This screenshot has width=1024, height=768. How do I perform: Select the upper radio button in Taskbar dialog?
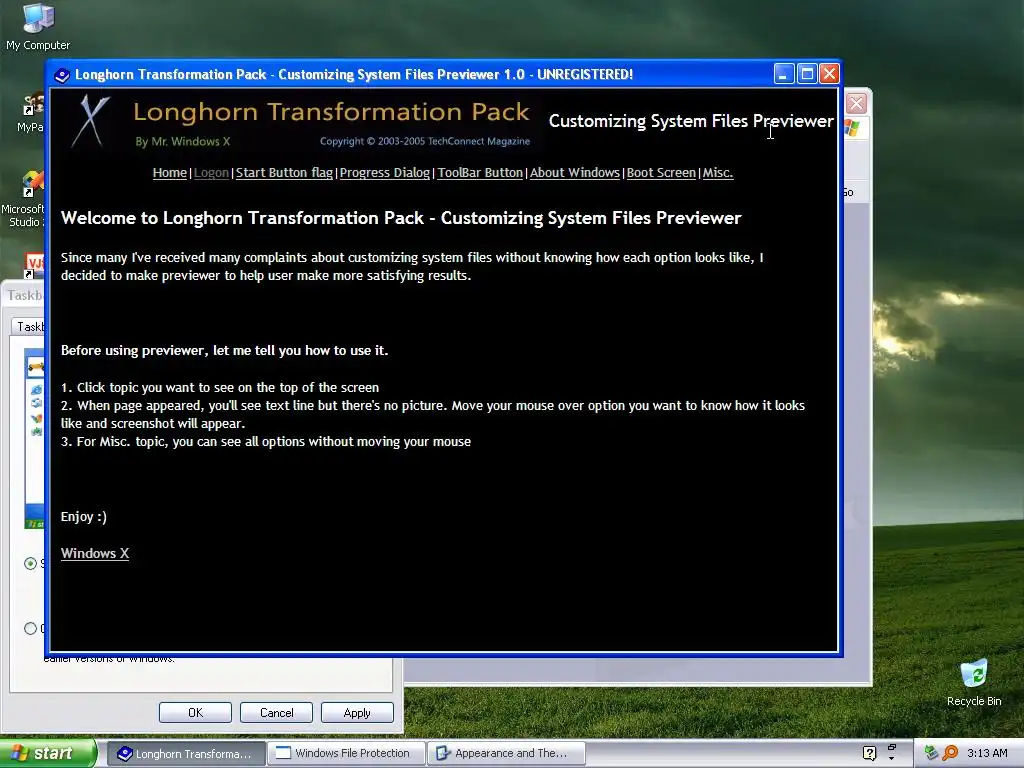click(30, 563)
